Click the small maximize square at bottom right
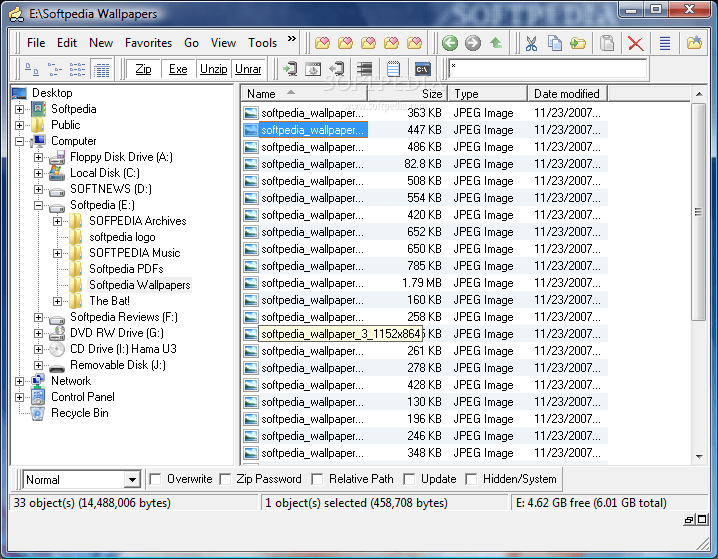Image resolution: width=718 pixels, height=559 pixels. point(702,520)
